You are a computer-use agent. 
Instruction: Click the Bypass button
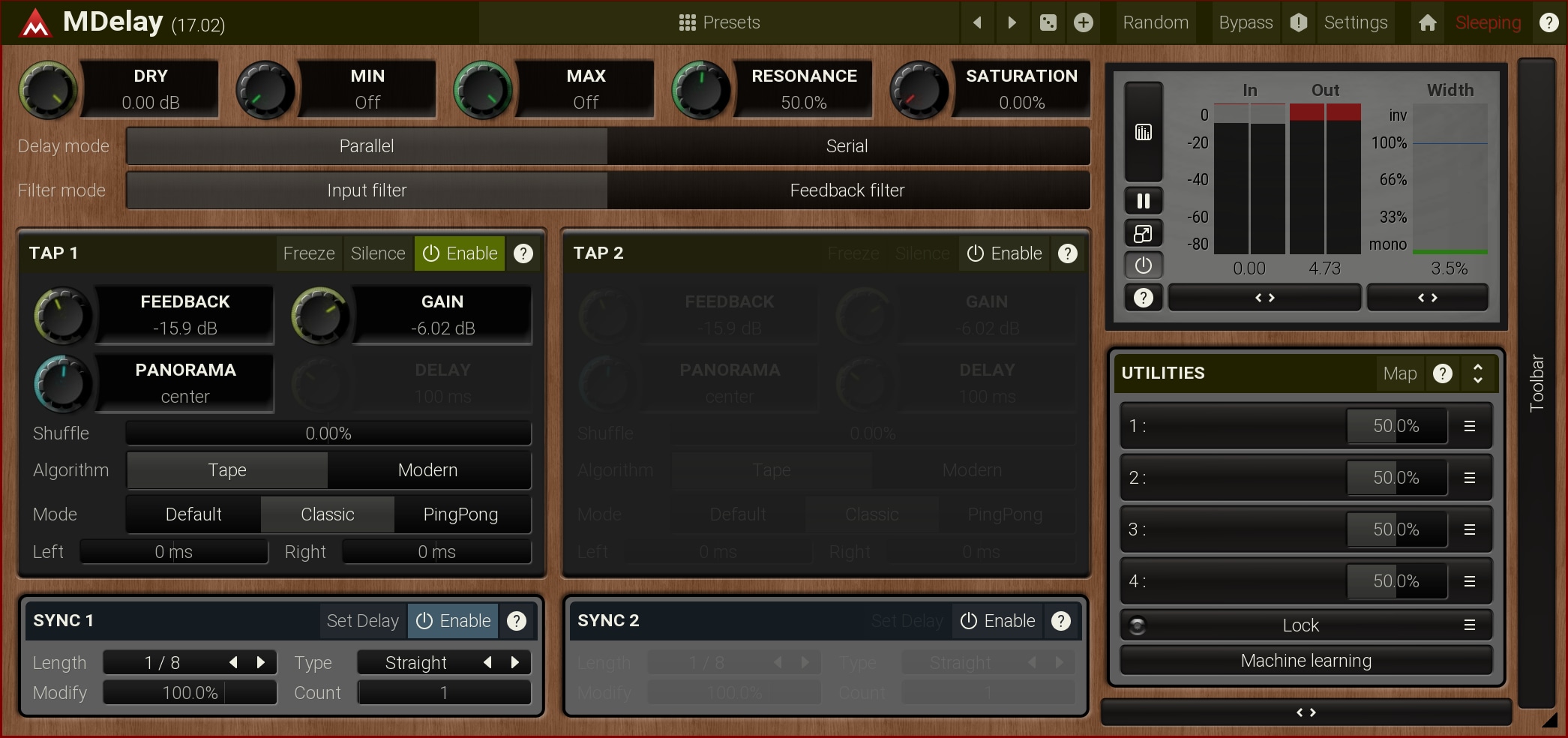1246,22
